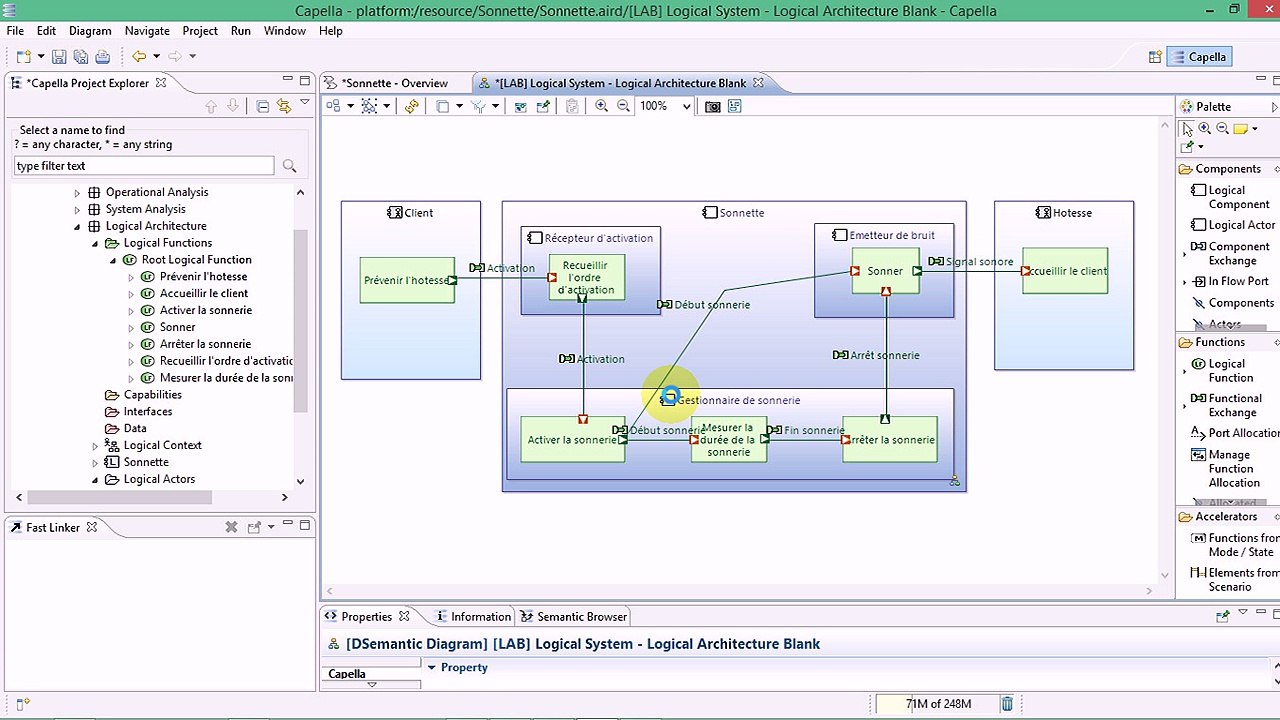
Task: Click the garbage collector trash icon
Action: point(1007,704)
